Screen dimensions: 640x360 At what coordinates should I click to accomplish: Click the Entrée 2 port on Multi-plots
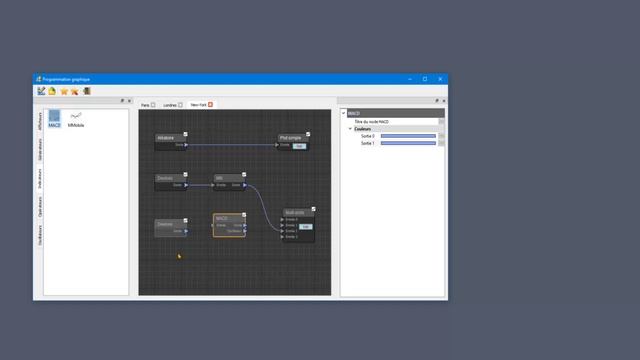click(282, 231)
